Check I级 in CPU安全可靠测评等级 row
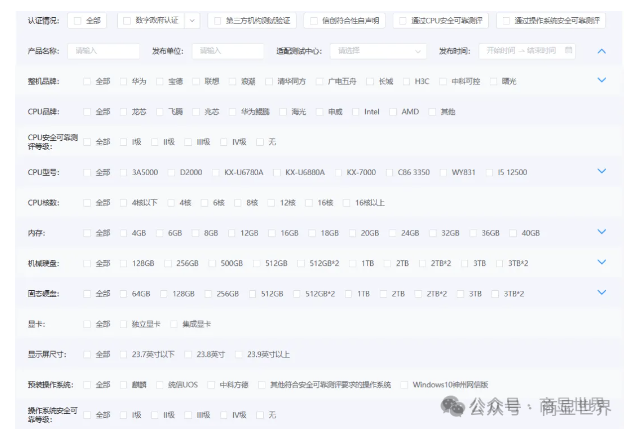 pyautogui.click(x=123, y=142)
